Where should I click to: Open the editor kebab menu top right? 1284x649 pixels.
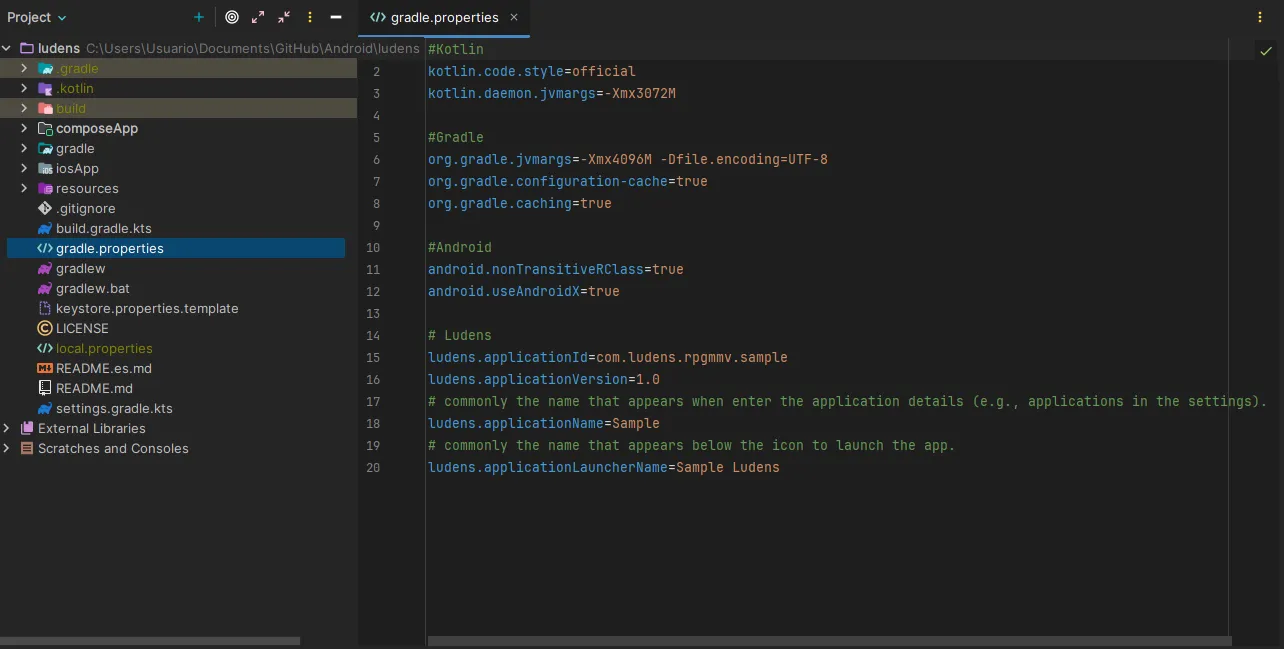point(1260,17)
